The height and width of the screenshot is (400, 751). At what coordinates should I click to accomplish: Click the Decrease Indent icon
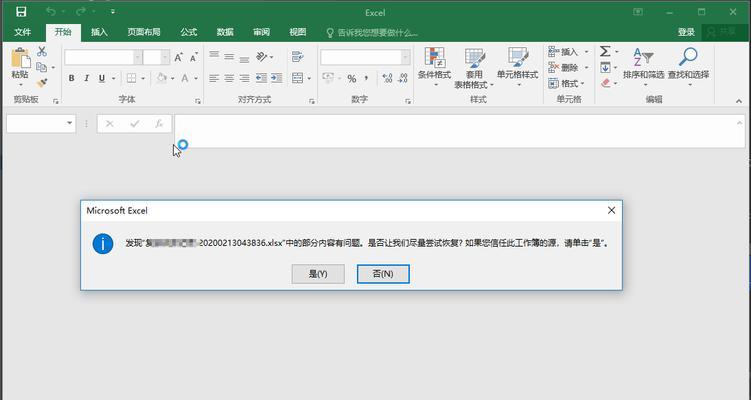point(261,78)
